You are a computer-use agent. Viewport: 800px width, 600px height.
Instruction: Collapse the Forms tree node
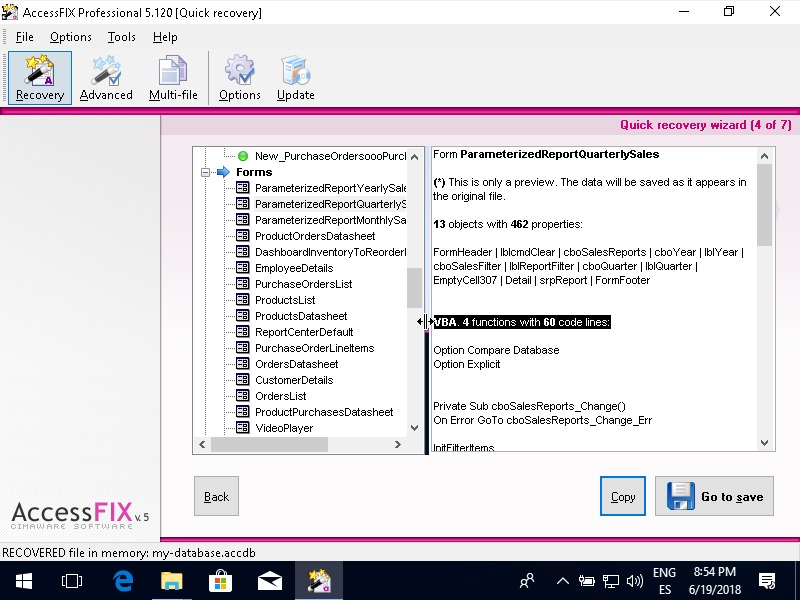206,172
